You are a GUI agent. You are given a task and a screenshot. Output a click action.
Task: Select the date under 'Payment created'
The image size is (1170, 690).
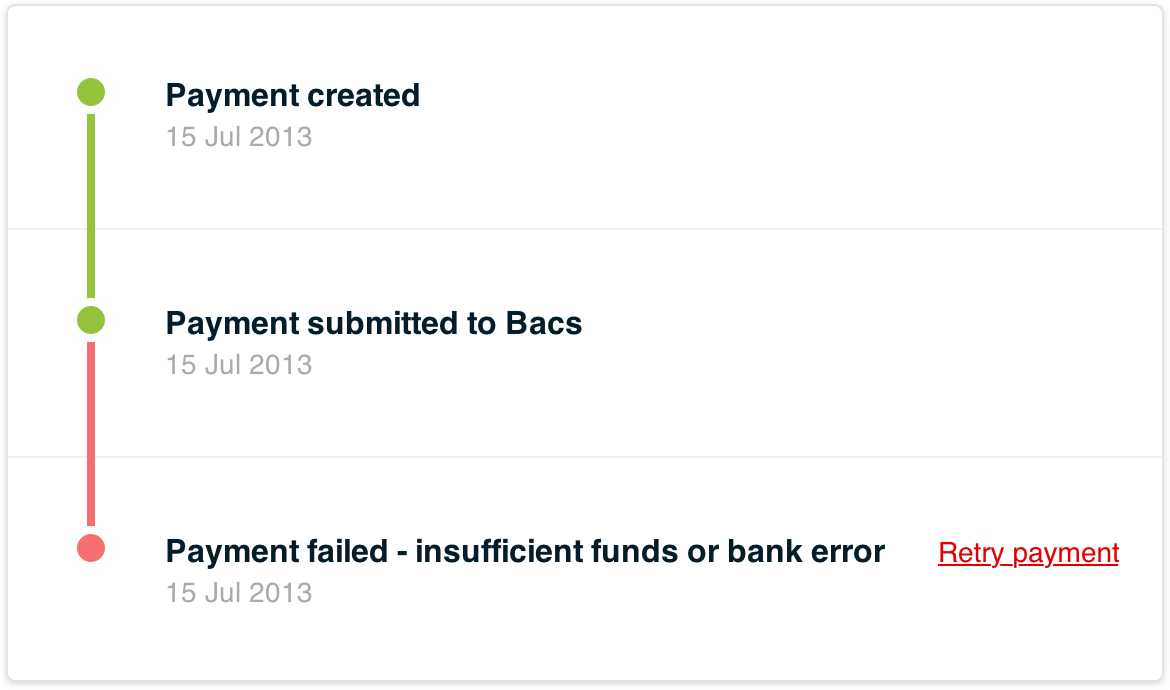click(x=239, y=137)
